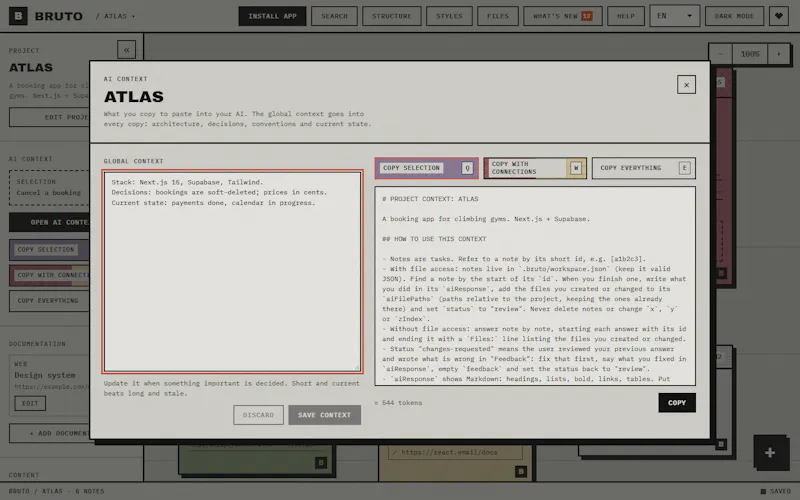Click the Install App button
Screen dimensions: 800x500
point(272,16)
